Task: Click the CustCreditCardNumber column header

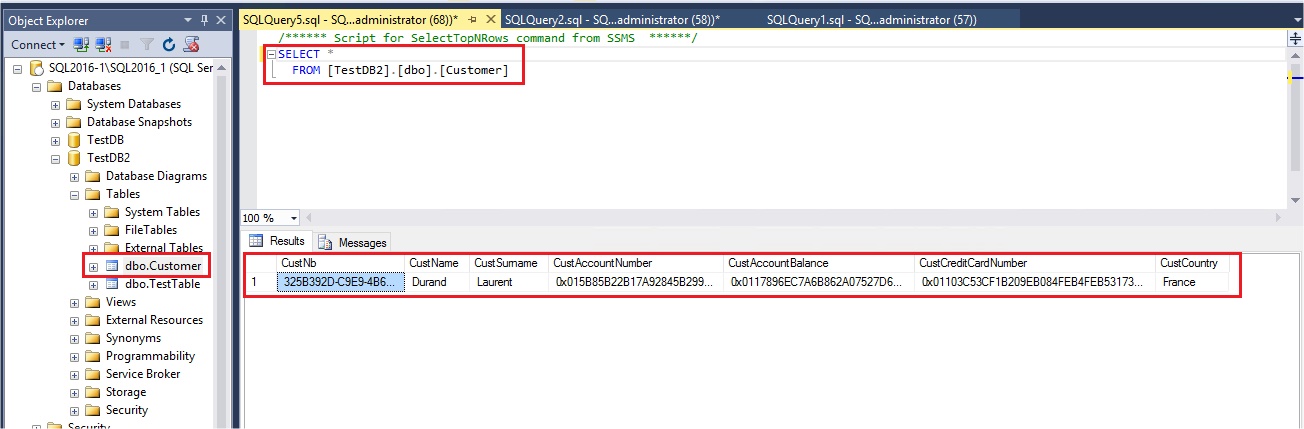Action: (x=1035, y=263)
